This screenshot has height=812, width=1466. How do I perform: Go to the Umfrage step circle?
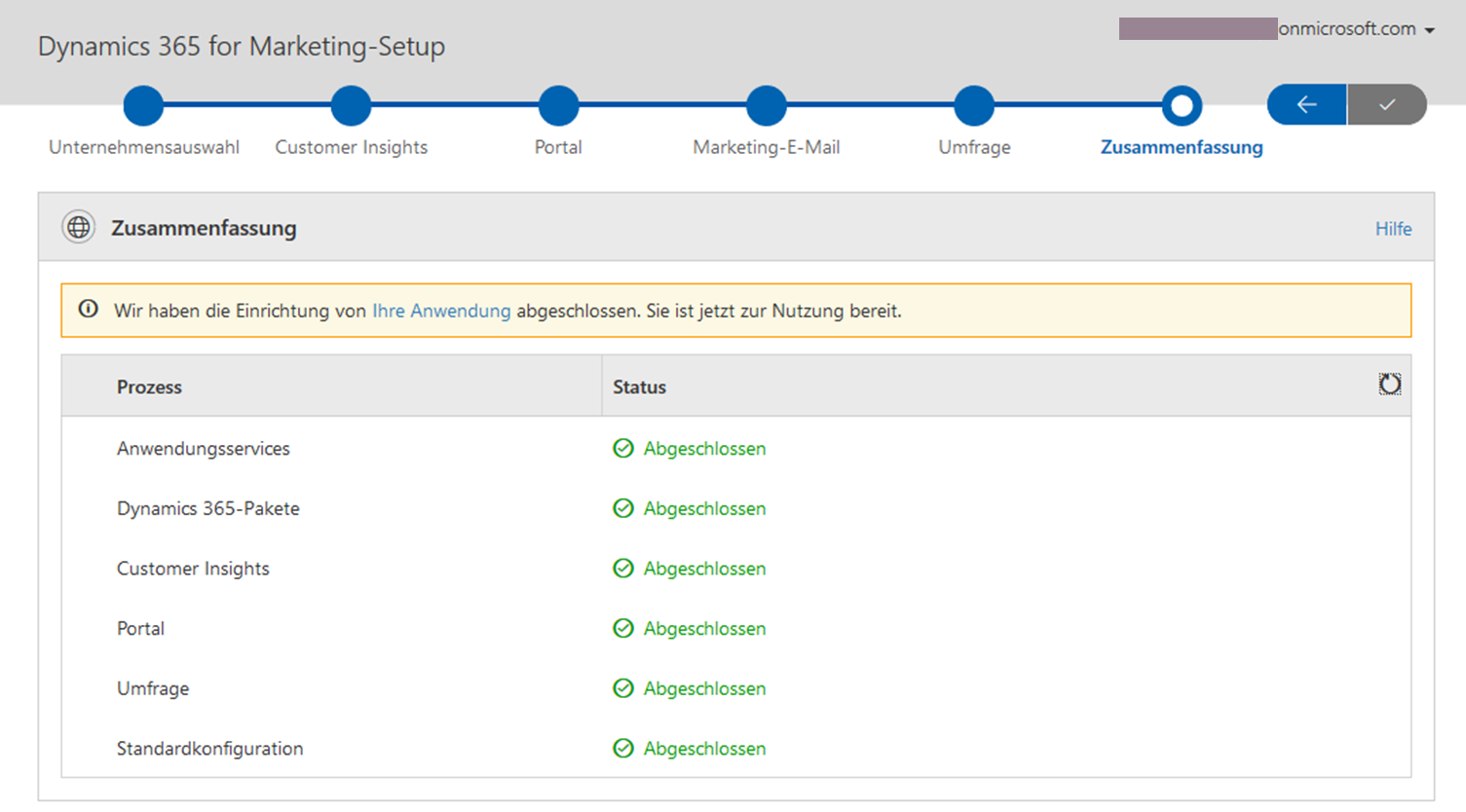(974, 105)
